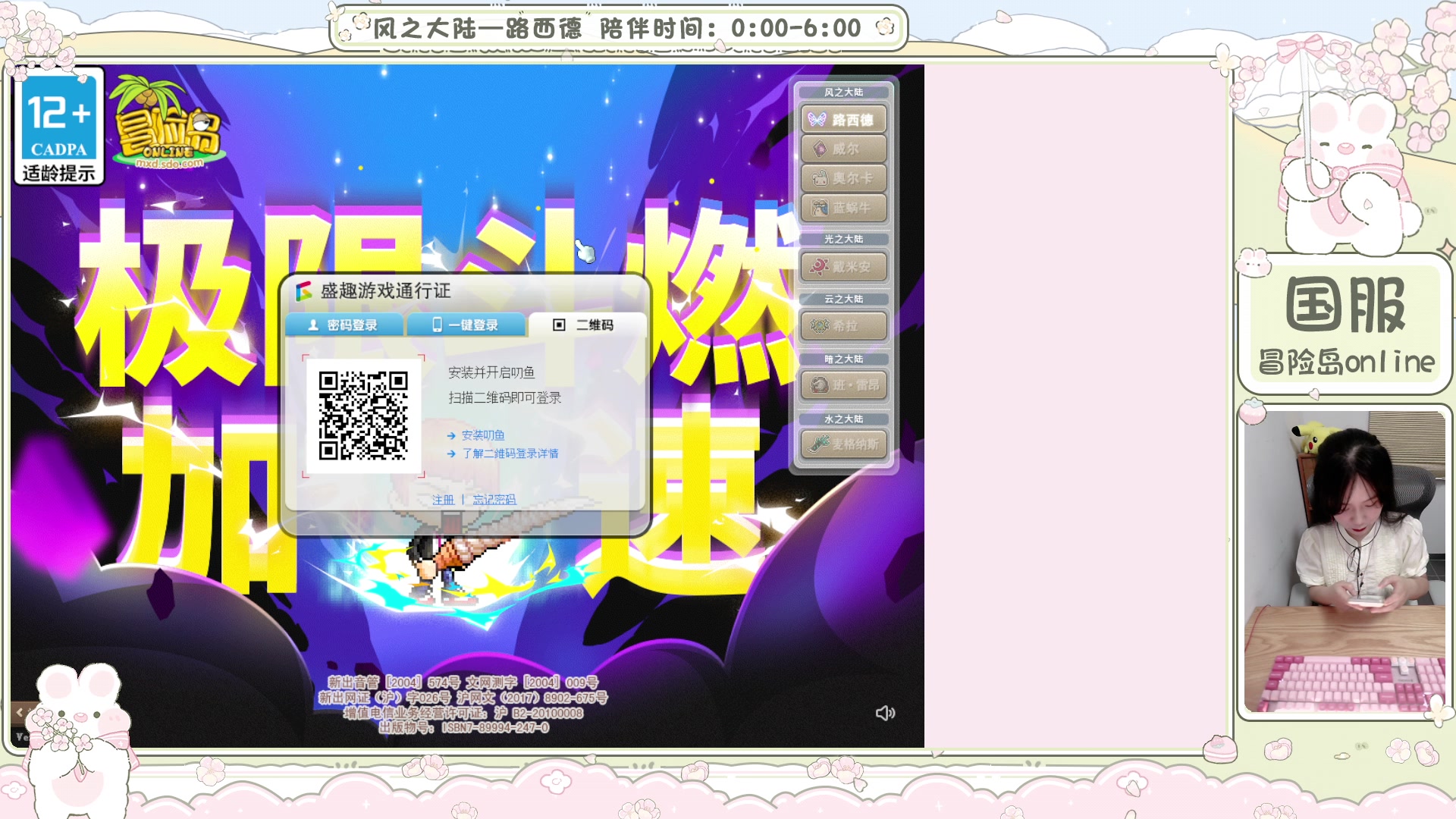Image resolution: width=1456 pixels, height=819 pixels.
Task: Click the 风之大陆 region header
Action: click(x=843, y=93)
